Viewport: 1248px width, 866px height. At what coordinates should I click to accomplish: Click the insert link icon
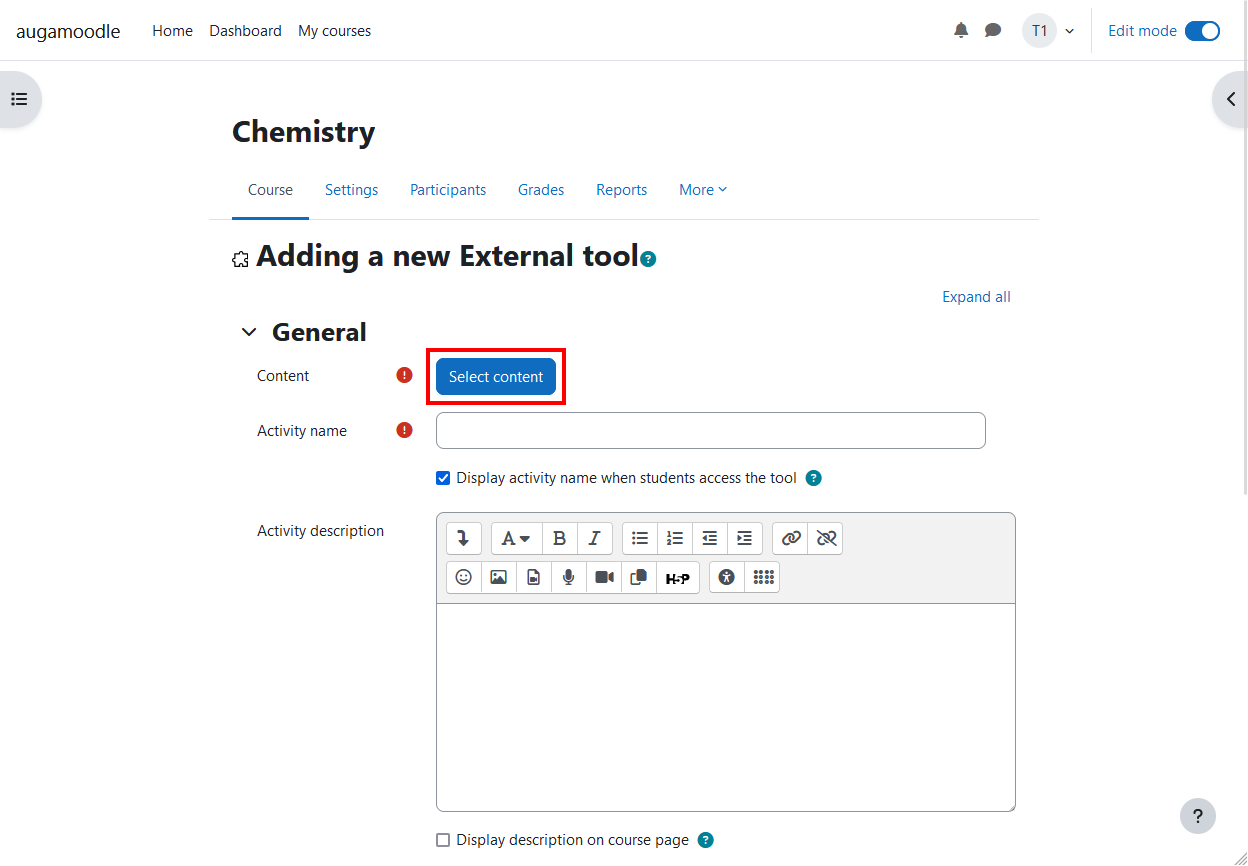point(791,538)
